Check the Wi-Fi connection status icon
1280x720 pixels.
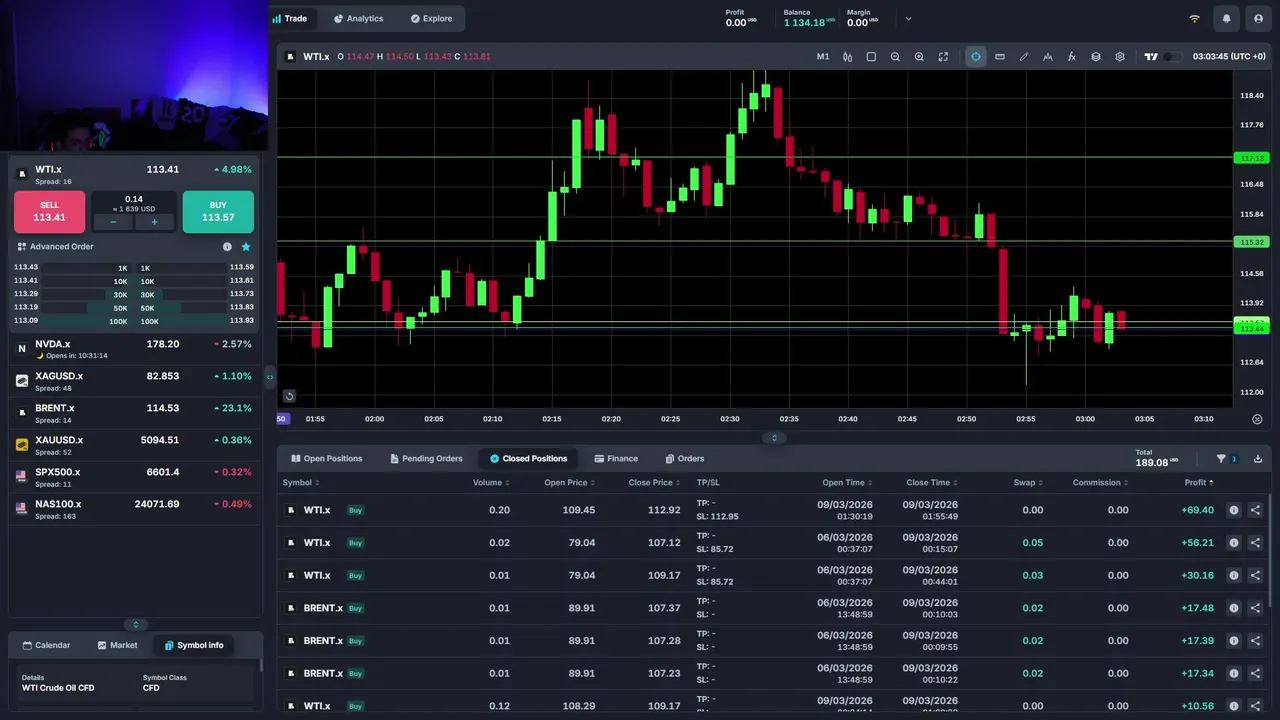click(1194, 19)
